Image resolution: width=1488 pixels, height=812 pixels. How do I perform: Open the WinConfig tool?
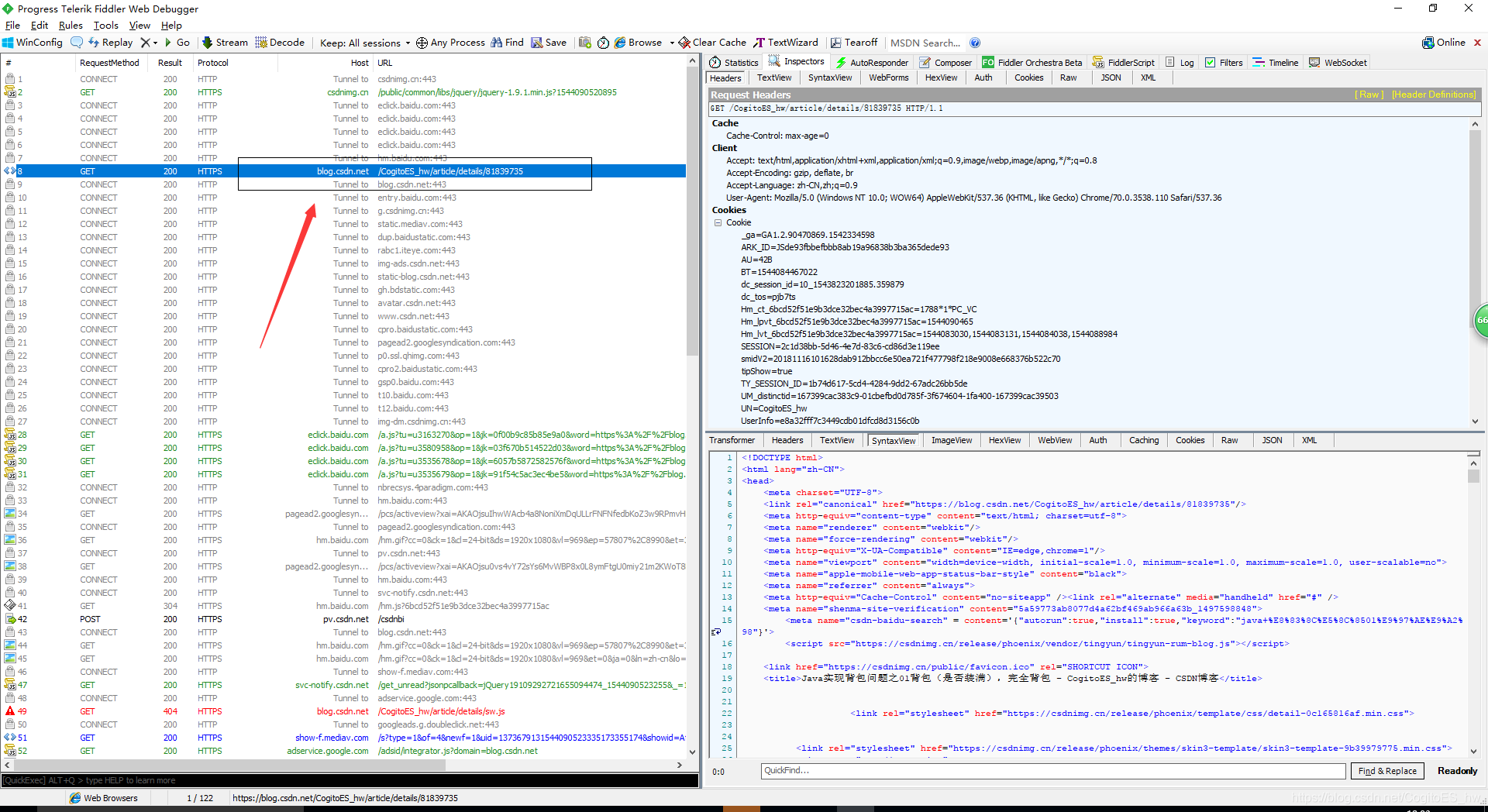pos(33,43)
